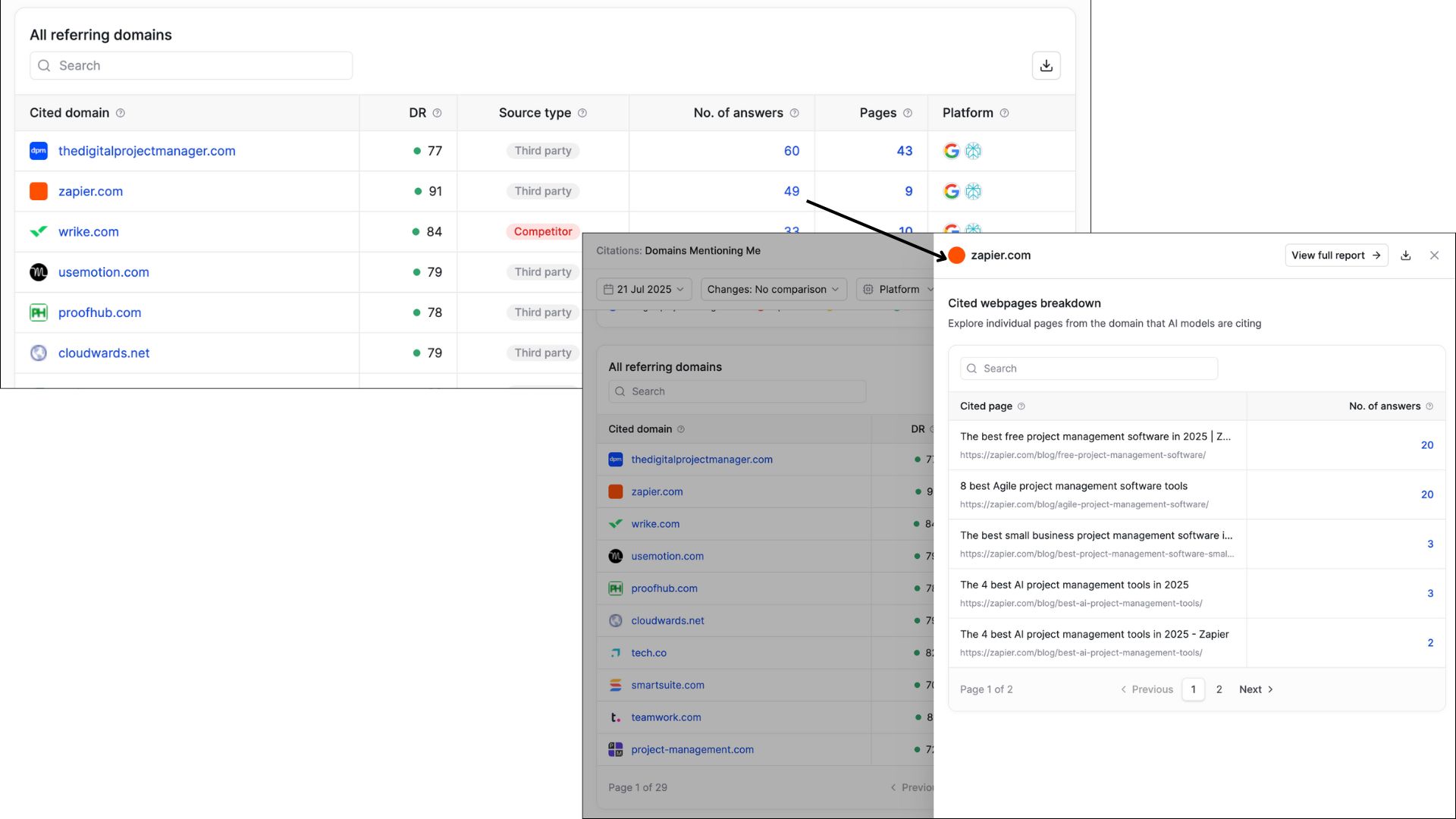Open the Platform filter dropdown
This screenshot has width=1456, height=819.
(x=897, y=289)
